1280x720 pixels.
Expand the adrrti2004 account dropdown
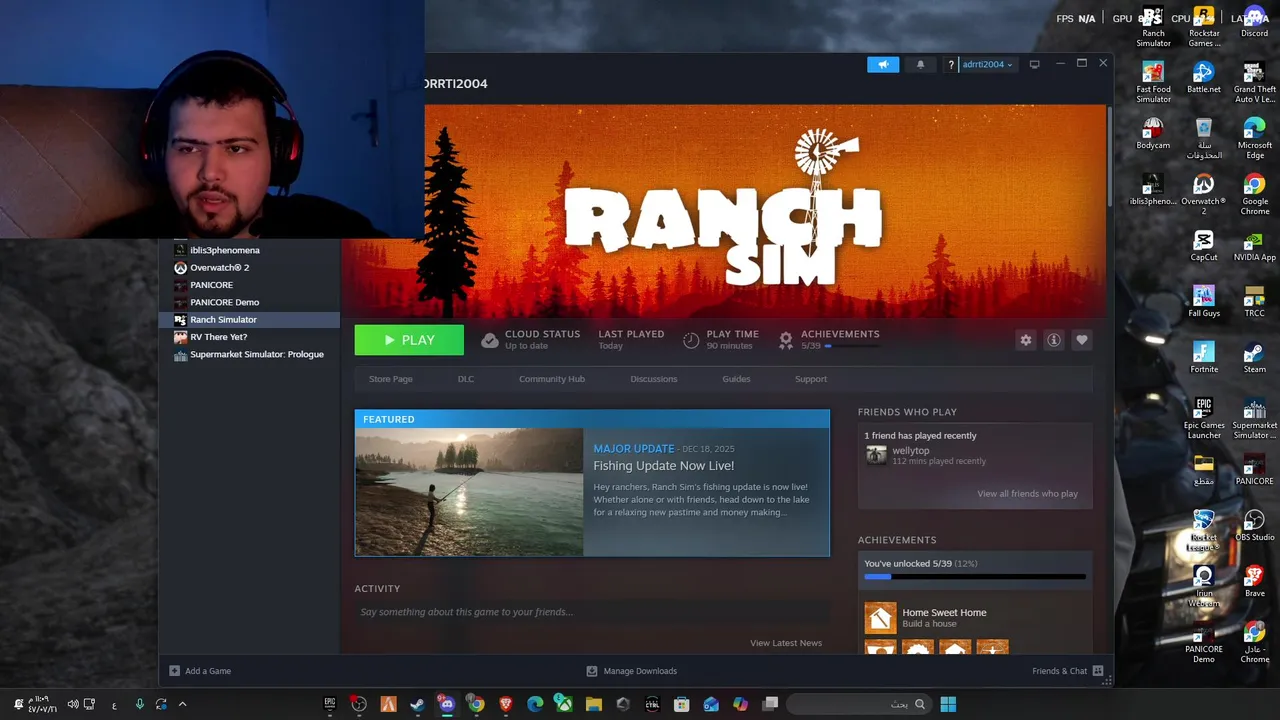(x=987, y=64)
